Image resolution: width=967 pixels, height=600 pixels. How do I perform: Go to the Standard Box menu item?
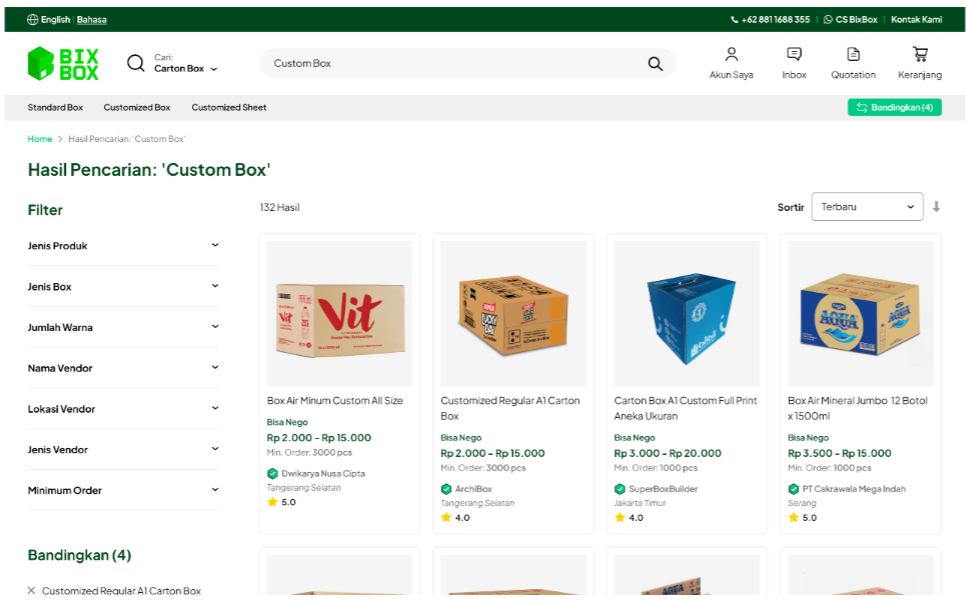[55, 107]
